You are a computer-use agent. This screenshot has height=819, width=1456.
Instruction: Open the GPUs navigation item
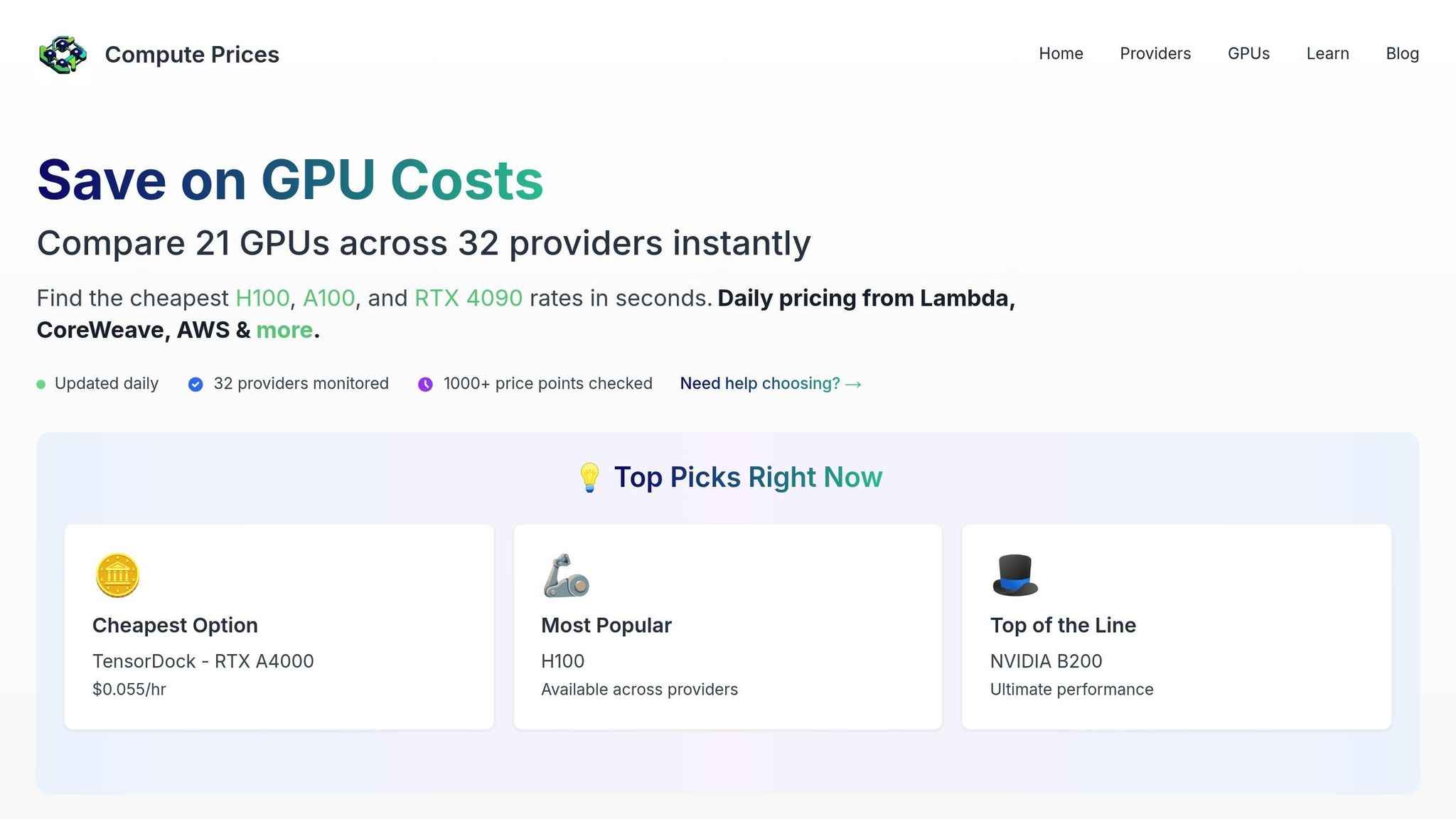tap(1248, 53)
